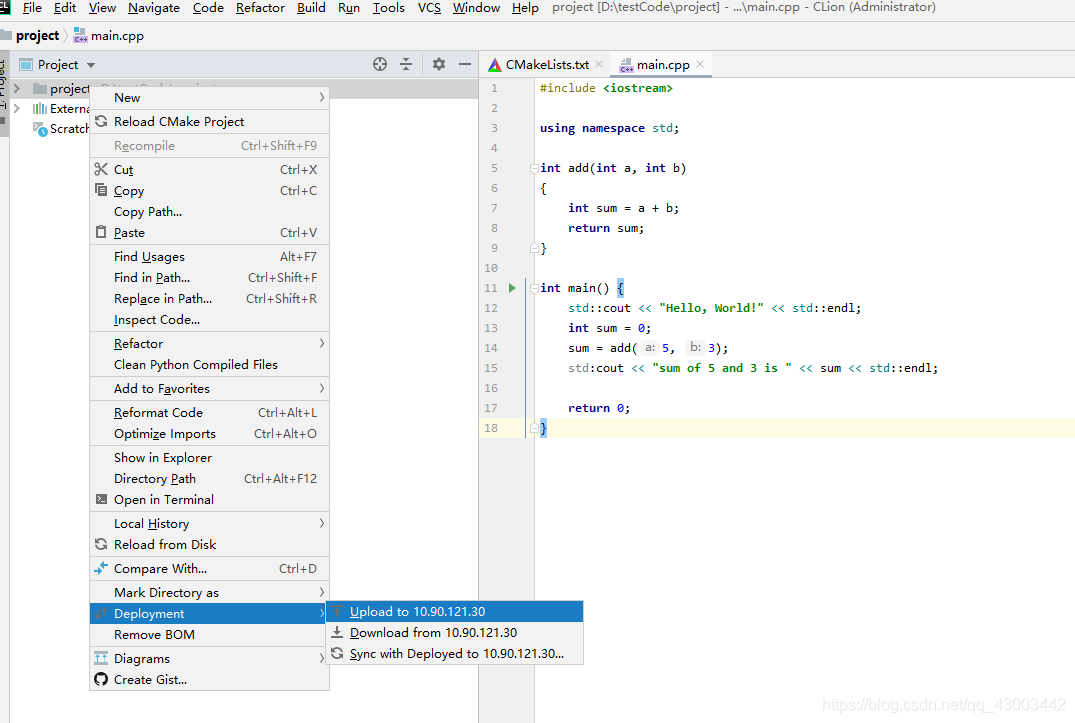Viewport: 1075px width, 723px height.
Task: Click the Diagrams icon
Action: click(101, 659)
